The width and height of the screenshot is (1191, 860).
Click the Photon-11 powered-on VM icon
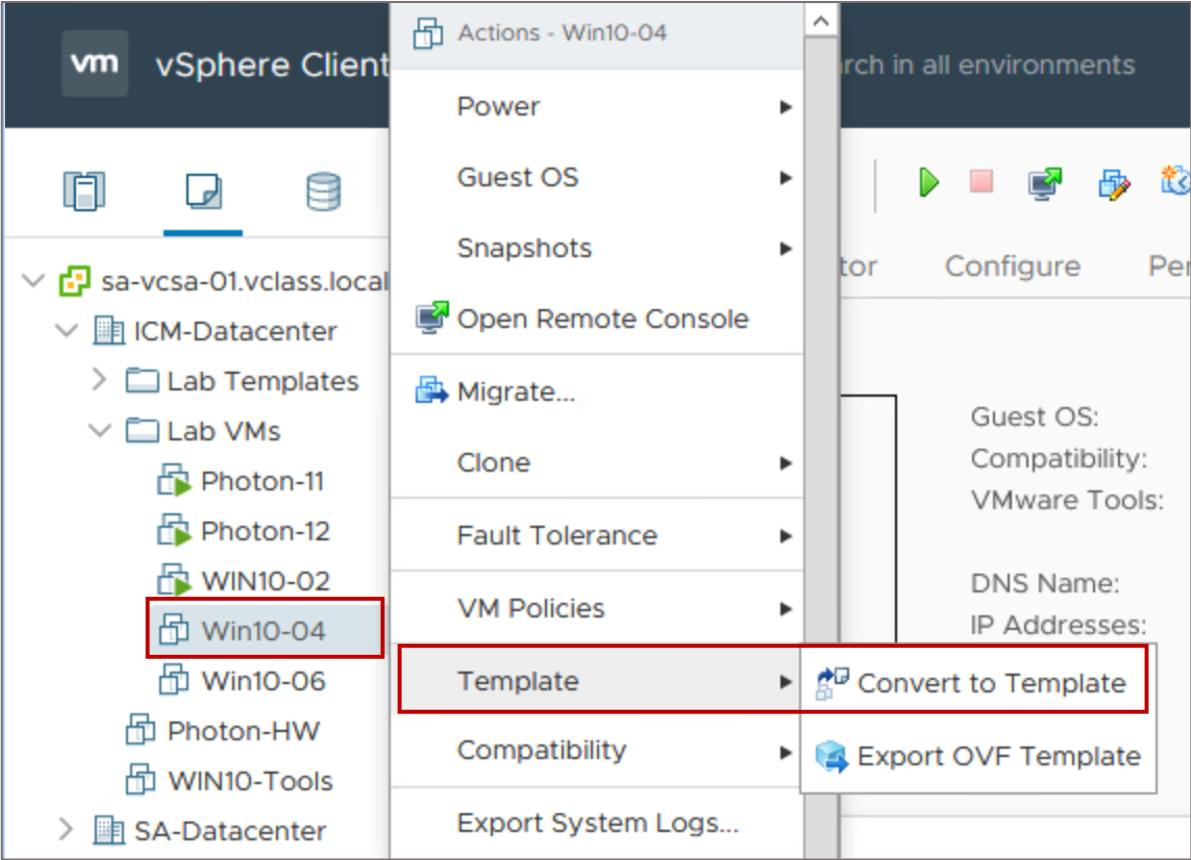tap(174, 481)
